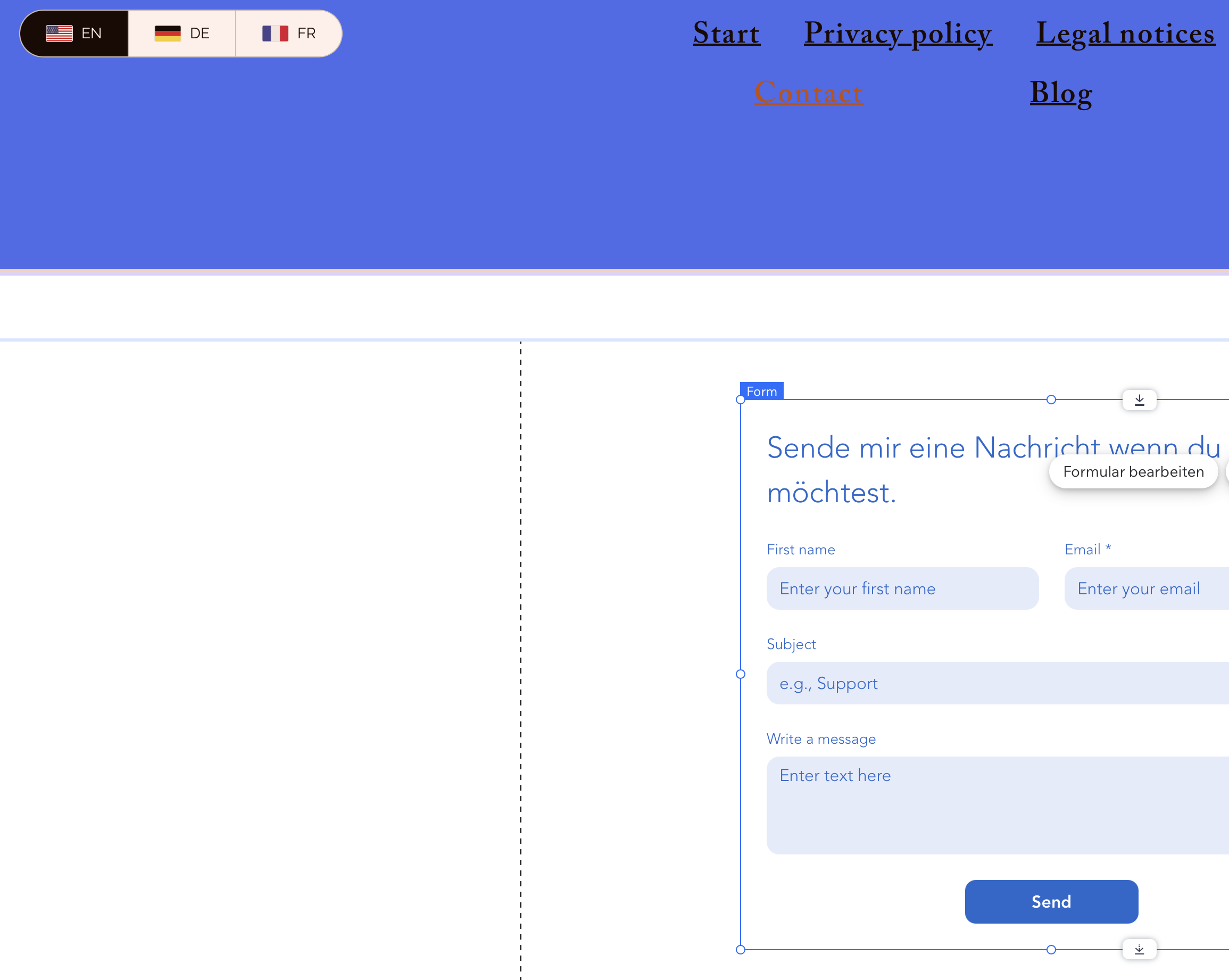Screen dimensions: 1229x980
Task: Click the top-center resize handle of form
Action: 1051,400
